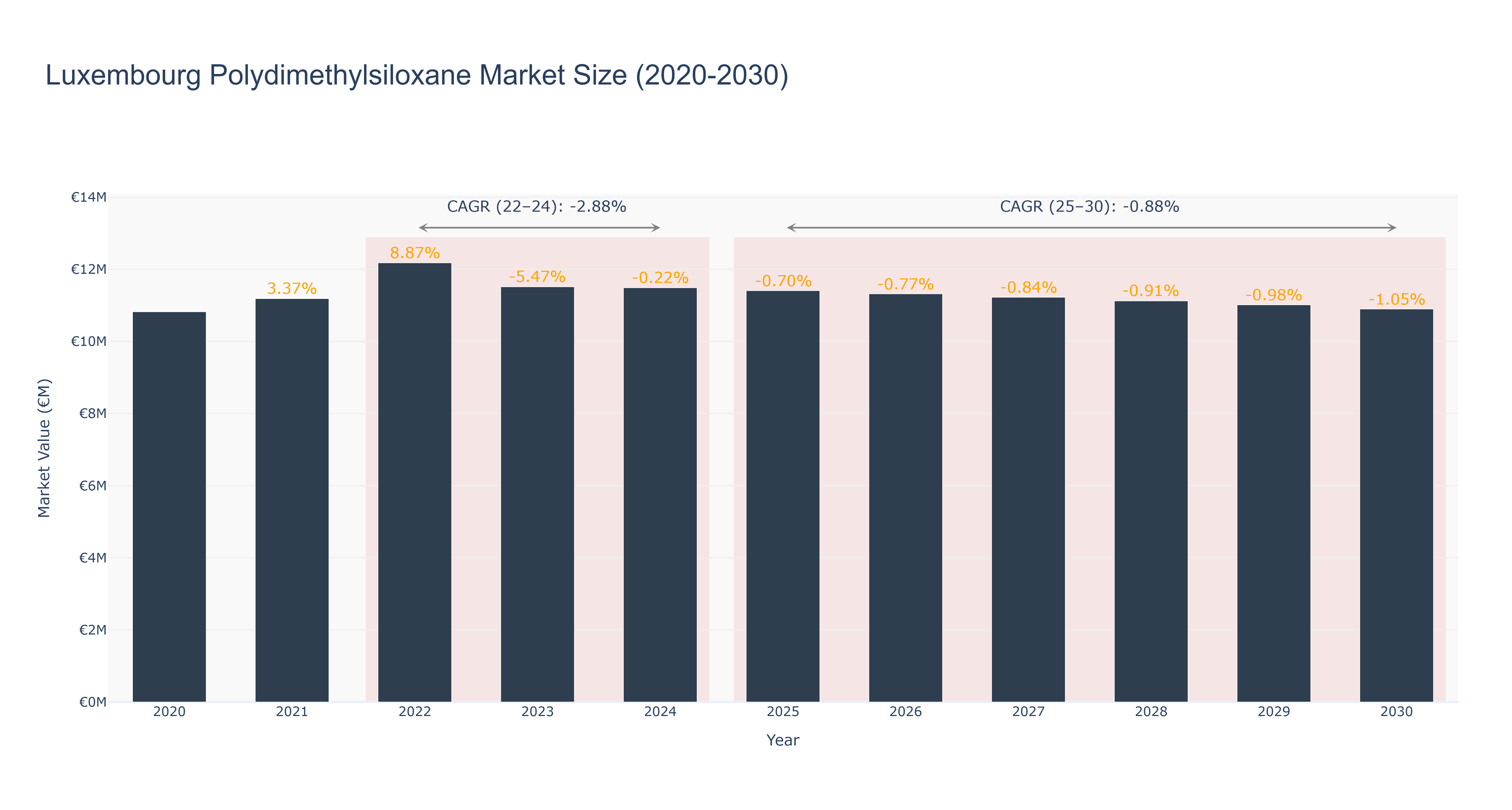Click the -0.91% growth label
1512x810 pixels.
coord(1150,291)
